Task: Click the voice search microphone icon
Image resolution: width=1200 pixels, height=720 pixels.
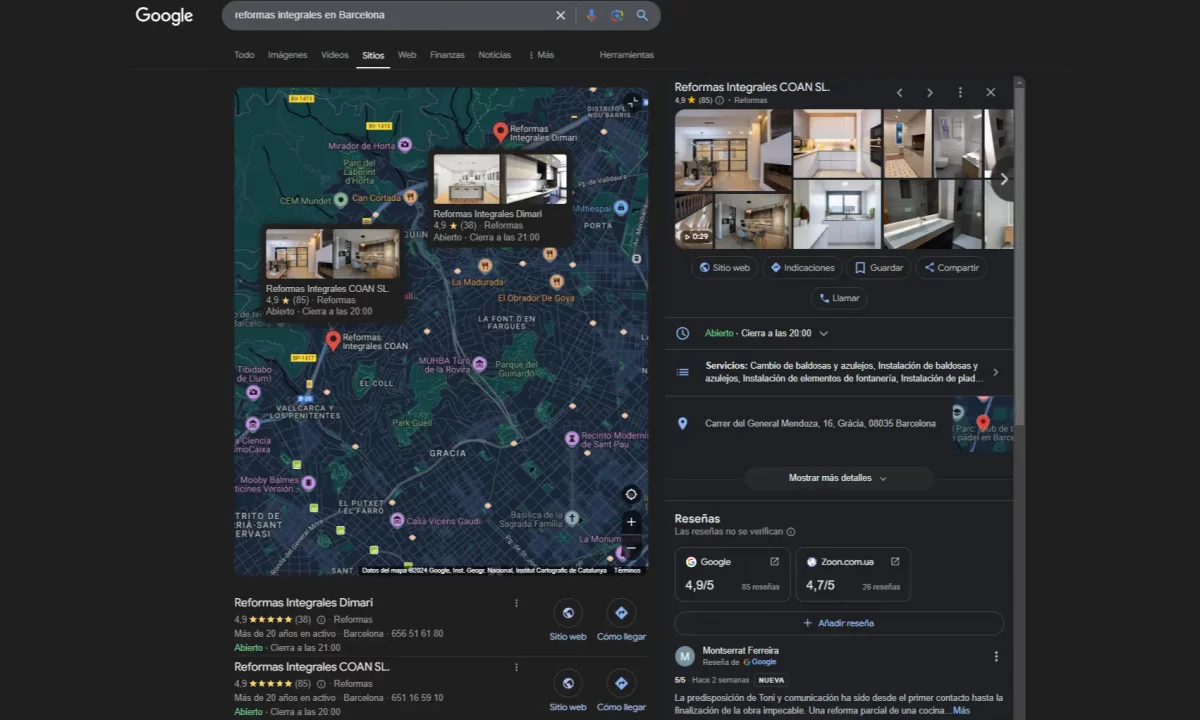Action: 591,15
